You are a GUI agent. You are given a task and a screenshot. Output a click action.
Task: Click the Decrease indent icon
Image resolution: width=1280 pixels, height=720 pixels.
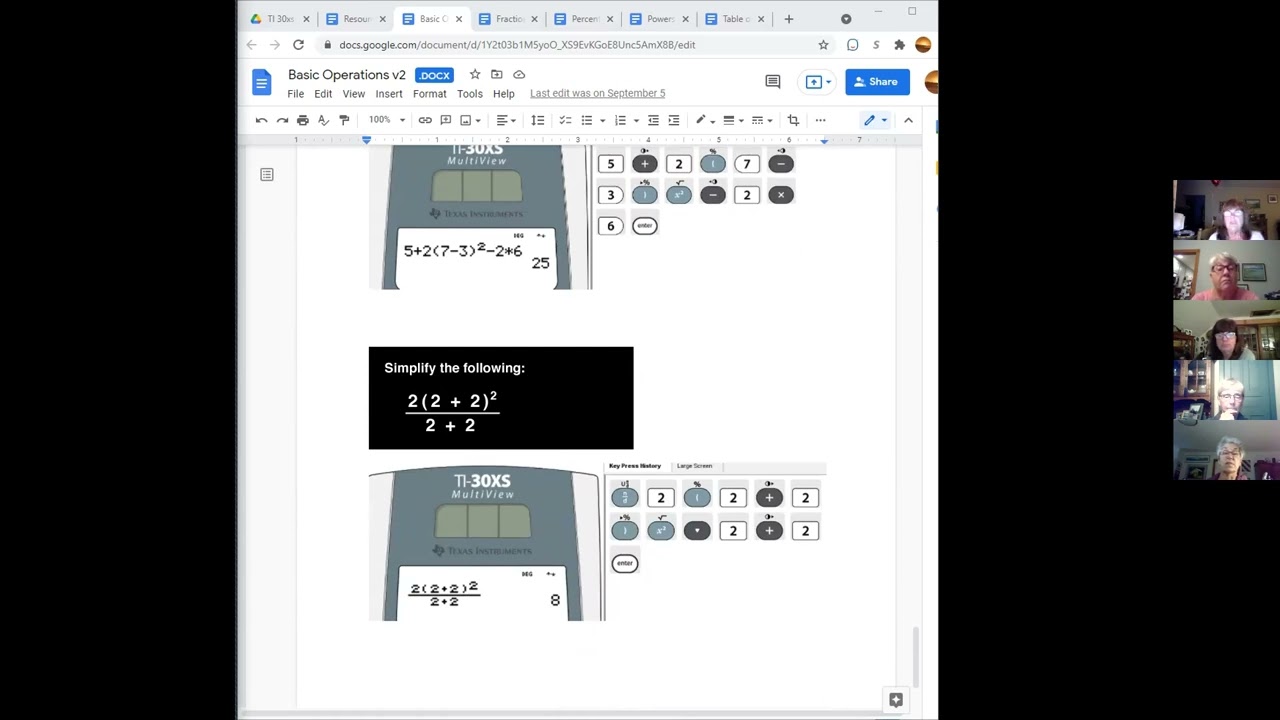pos(653,120)
